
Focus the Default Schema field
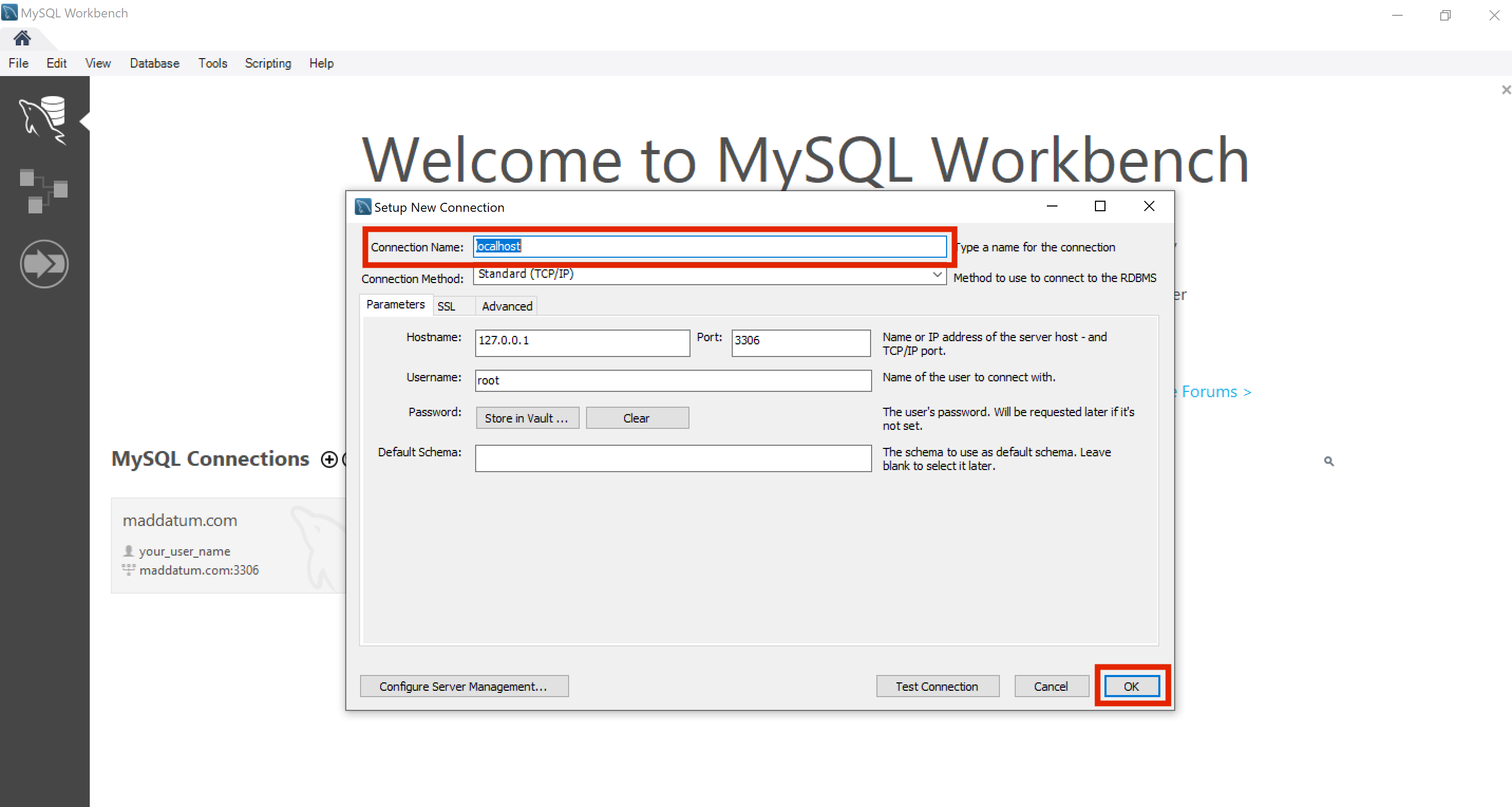[x=673, y=458]
